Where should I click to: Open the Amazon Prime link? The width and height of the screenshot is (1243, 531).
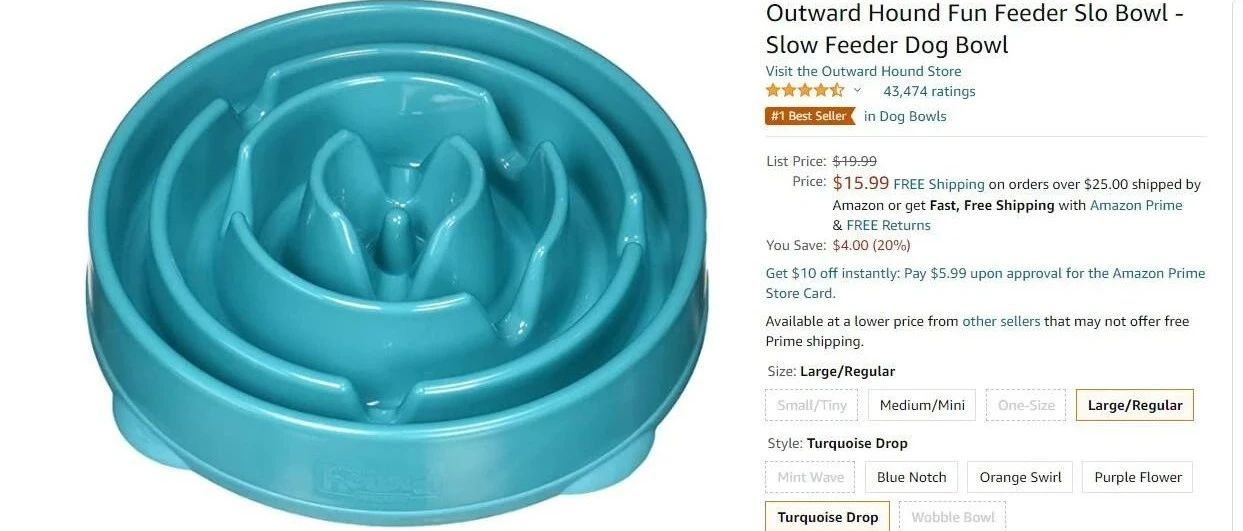[1136, 205]
